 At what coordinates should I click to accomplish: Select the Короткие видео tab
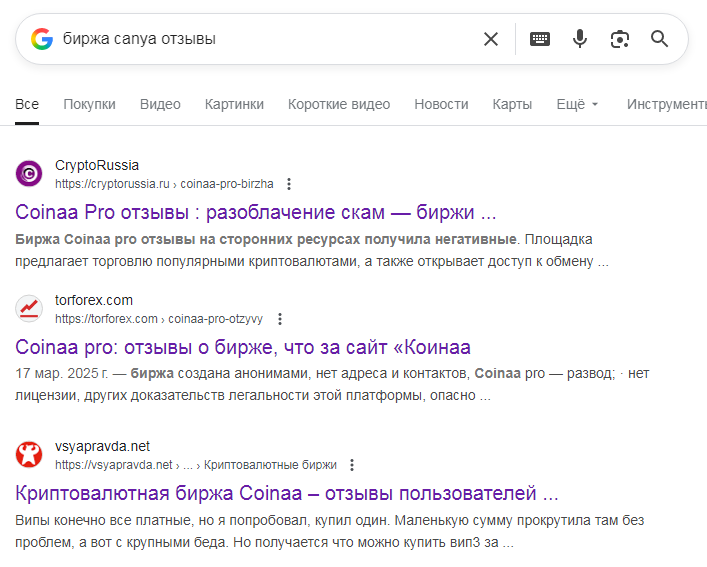click(339, 104)
